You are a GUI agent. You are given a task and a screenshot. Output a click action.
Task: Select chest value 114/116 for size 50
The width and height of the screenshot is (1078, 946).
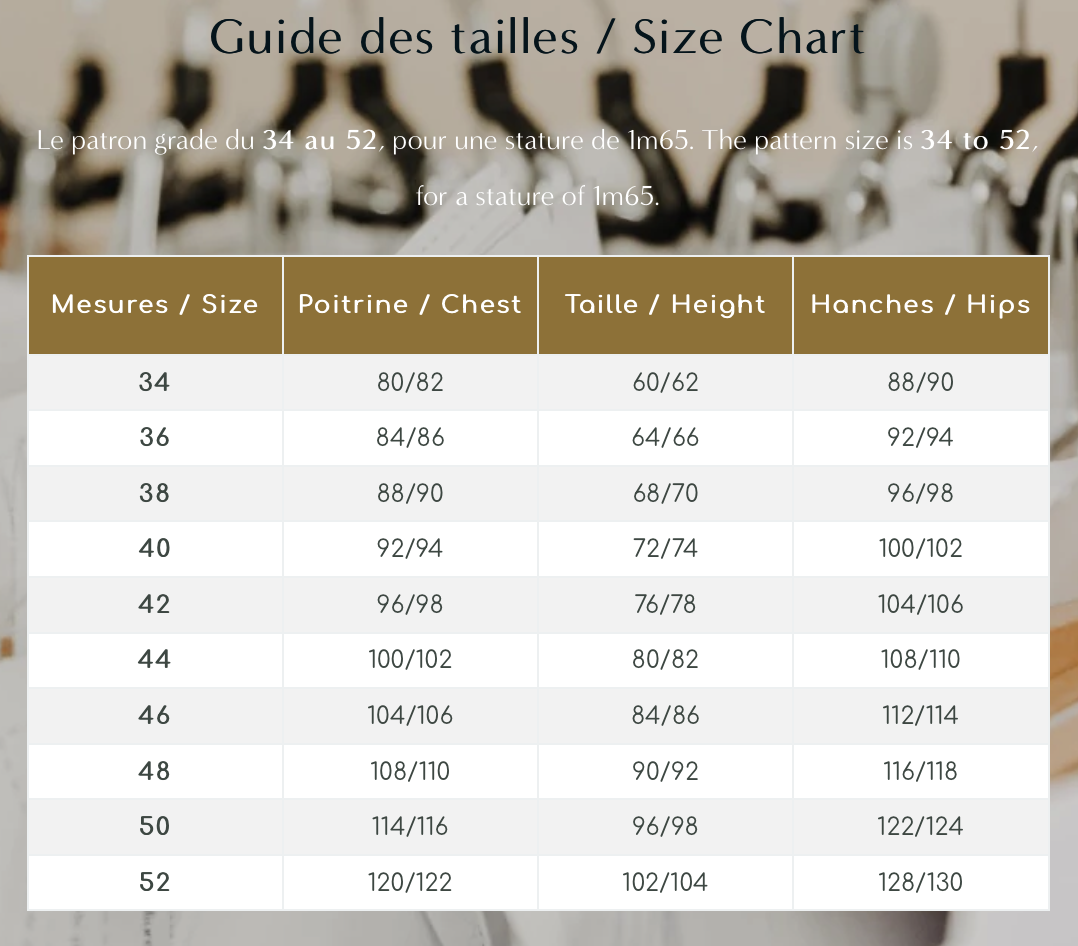[410, 826]
